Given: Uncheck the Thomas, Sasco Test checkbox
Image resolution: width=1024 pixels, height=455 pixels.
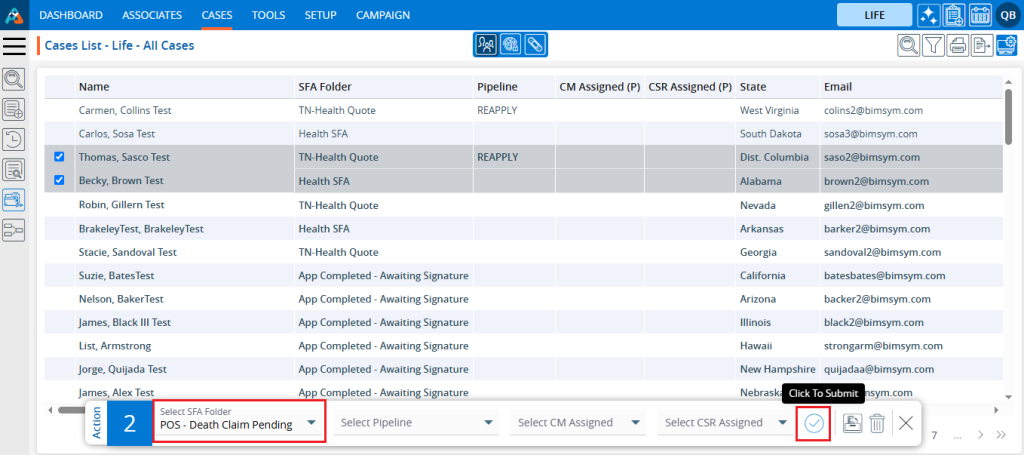Looking at the screenshot, I should coord(59,157).
